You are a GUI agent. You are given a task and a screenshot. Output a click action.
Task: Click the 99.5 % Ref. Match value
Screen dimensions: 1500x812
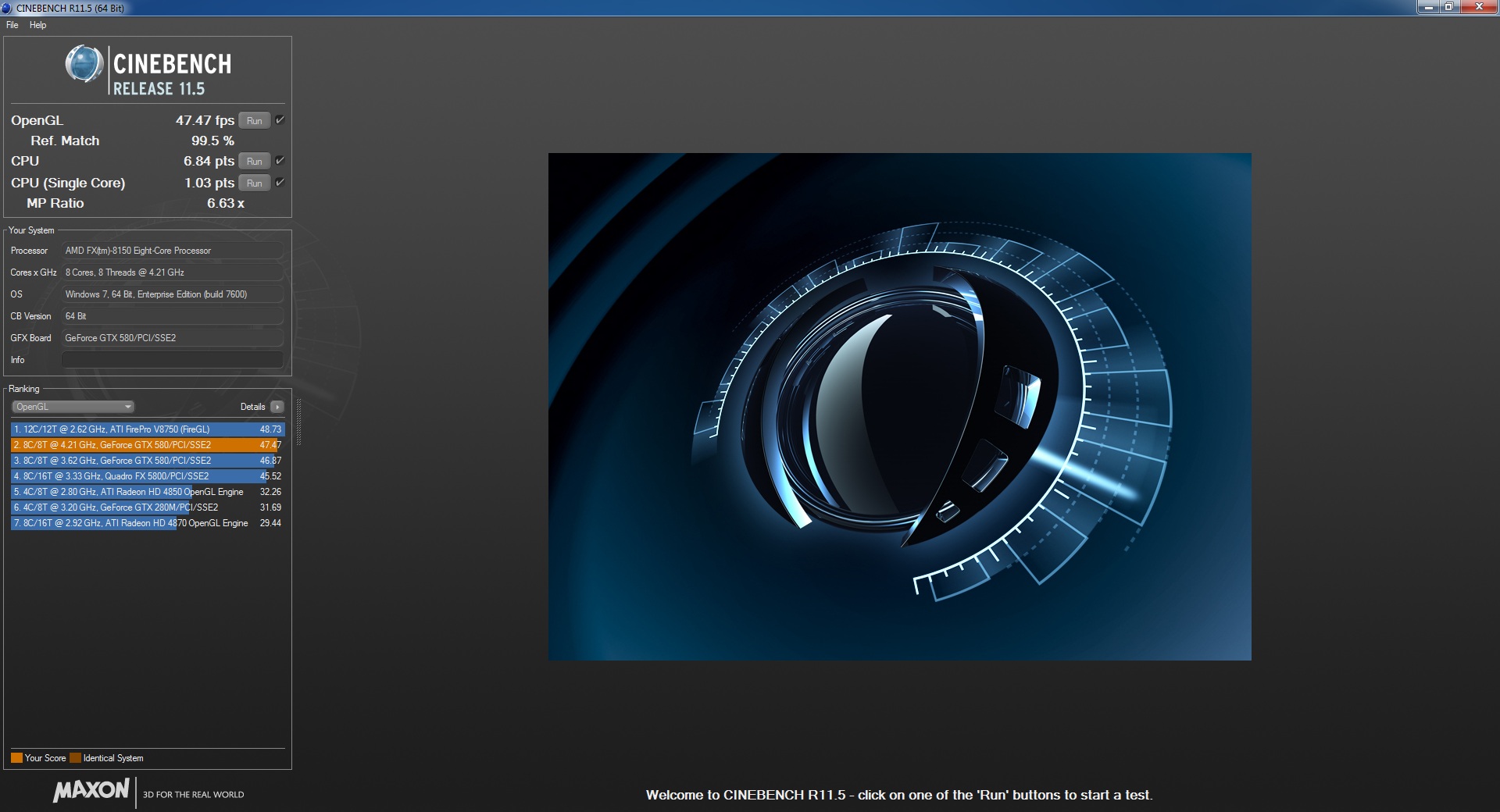tap(212, 141)
